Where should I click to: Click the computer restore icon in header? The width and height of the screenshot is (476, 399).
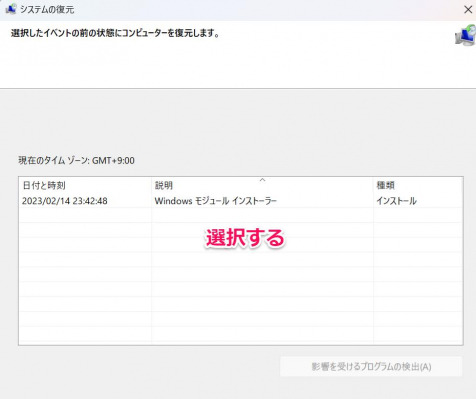click(465, 35)
